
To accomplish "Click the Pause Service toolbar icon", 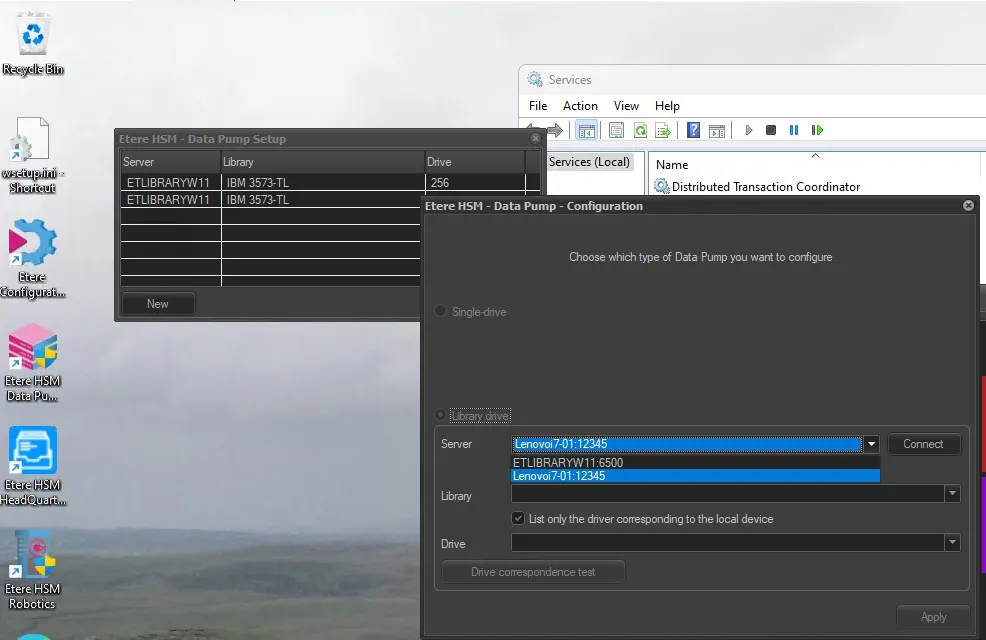I will pyautogui.click(x=794, y=130).
